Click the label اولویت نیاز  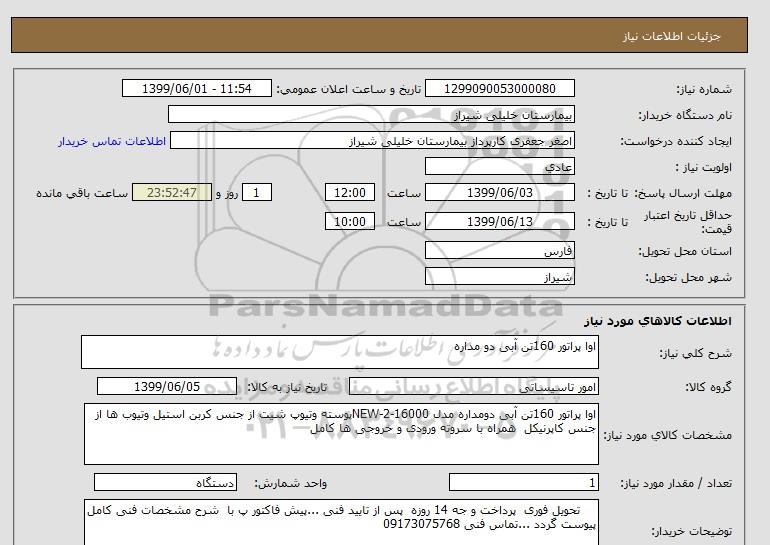pos(703,167)
